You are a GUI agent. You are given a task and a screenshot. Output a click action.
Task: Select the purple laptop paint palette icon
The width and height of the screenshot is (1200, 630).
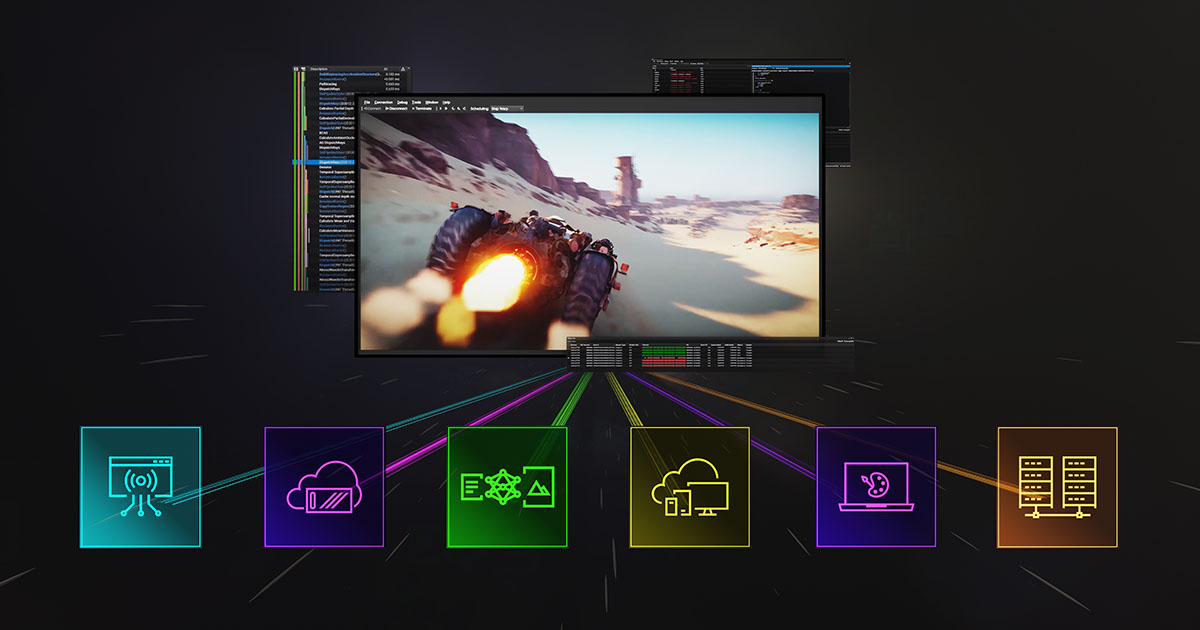(x=876, y=487)
